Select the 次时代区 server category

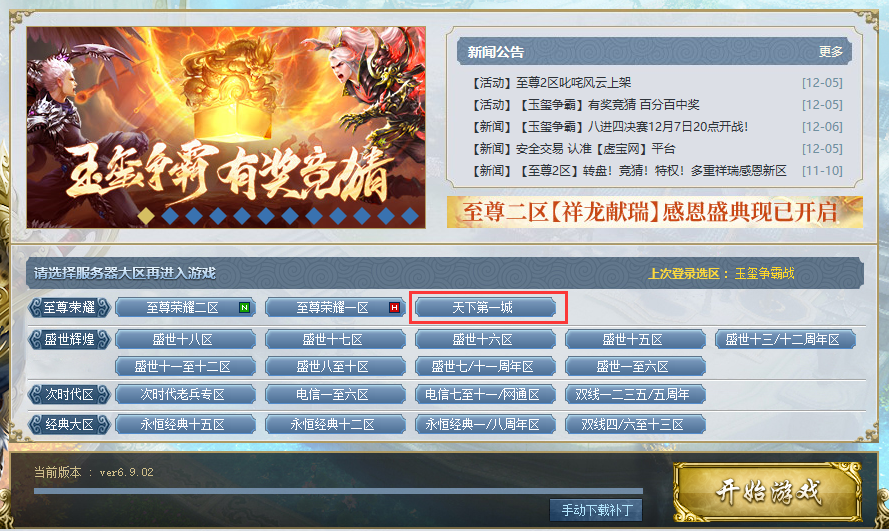click(x=69, y=394)
